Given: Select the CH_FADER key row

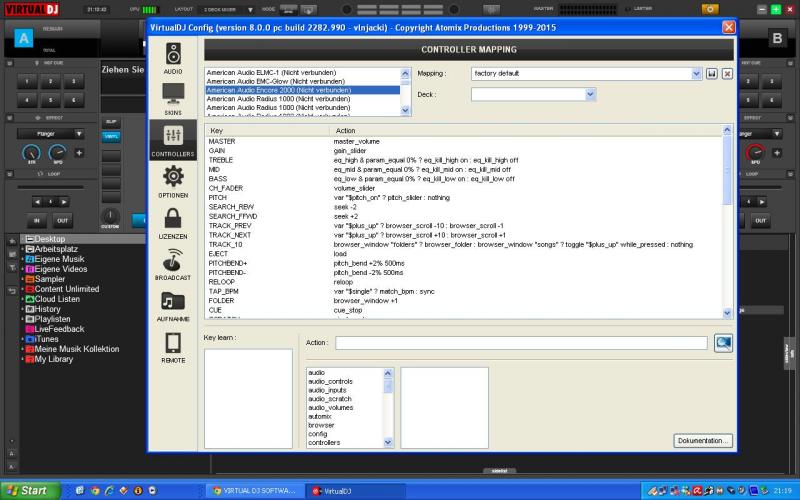Looking at the screenshot, I should (x=465, y=188).
